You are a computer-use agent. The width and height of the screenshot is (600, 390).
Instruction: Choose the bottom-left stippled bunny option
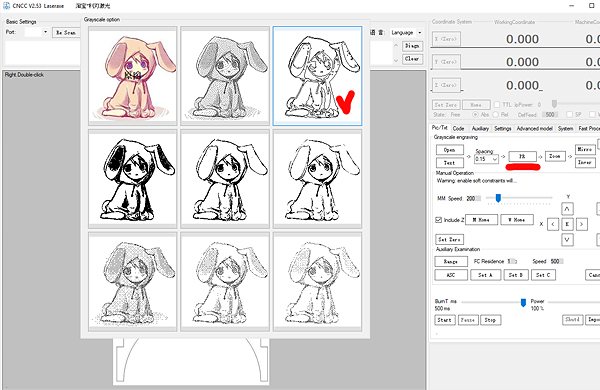click(x=133, y=281)
